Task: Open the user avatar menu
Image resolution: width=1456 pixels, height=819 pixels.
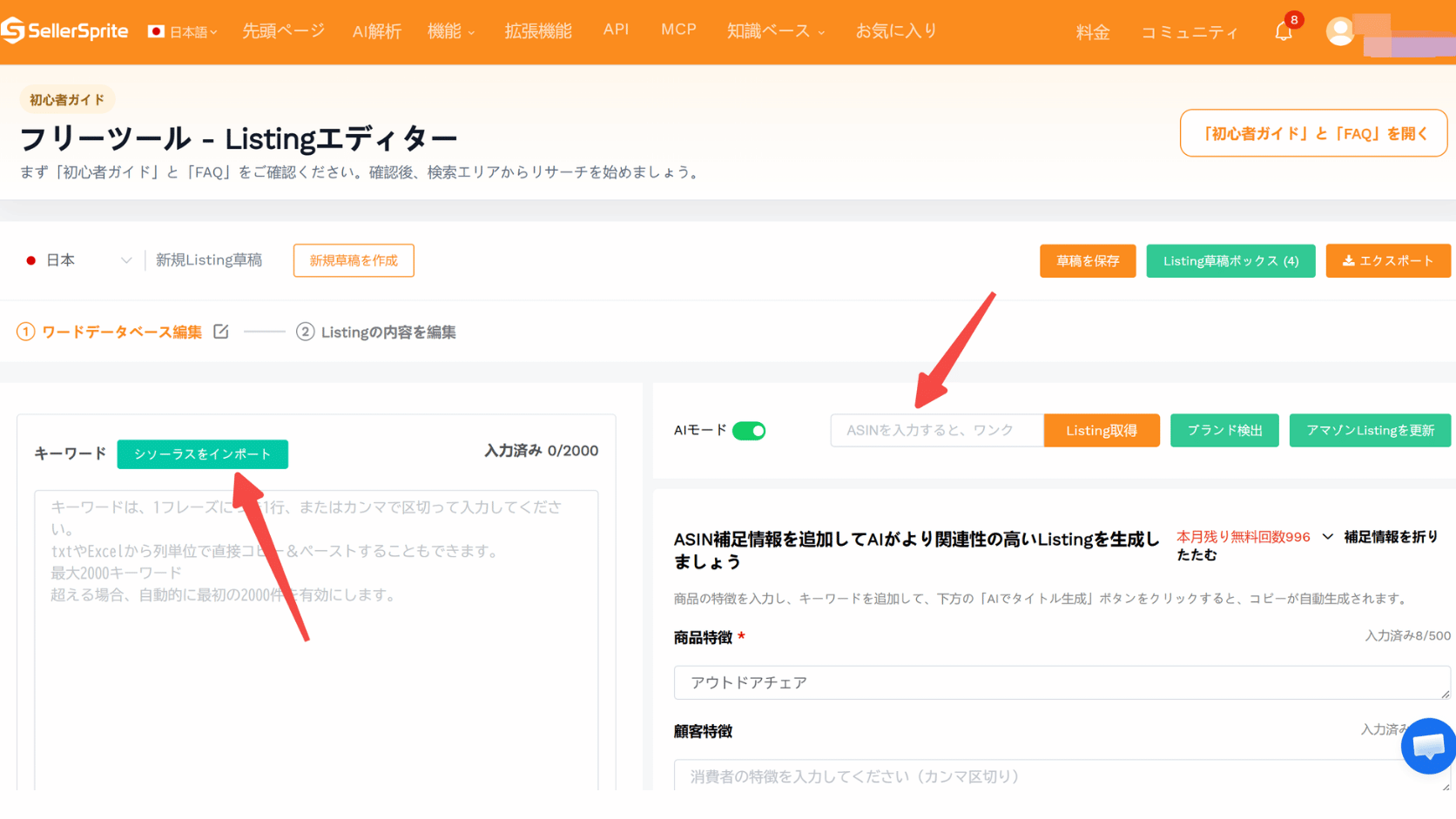Action: coord(1339,31)
